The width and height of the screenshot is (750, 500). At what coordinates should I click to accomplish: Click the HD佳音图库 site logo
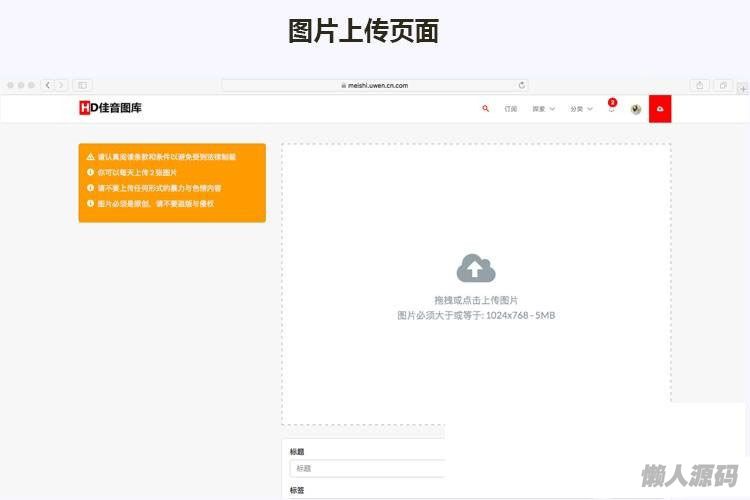pyautogui.click(x=110, y=108)
